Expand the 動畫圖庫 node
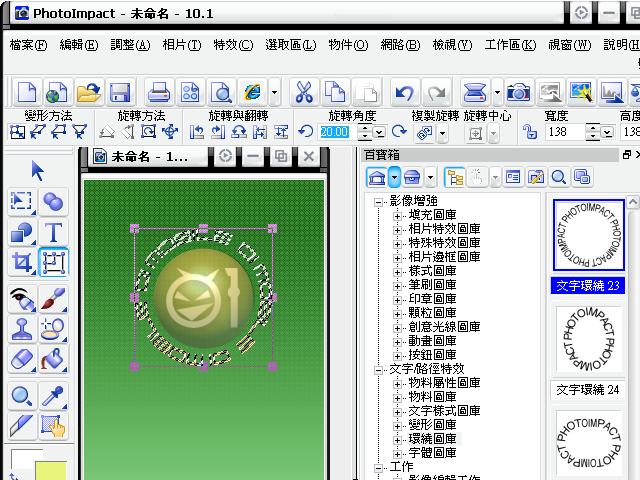This screenshot has width=640, height=480. coord(397,342)
